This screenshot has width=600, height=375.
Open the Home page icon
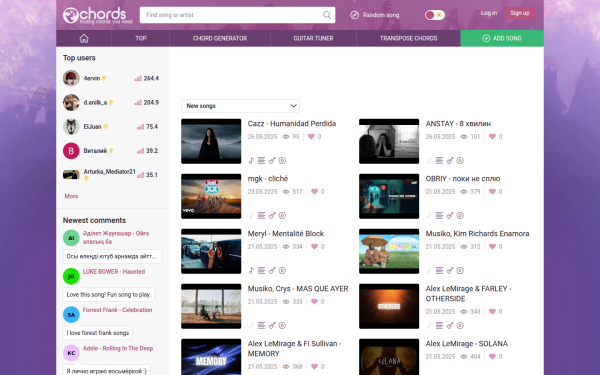(84, 38)
